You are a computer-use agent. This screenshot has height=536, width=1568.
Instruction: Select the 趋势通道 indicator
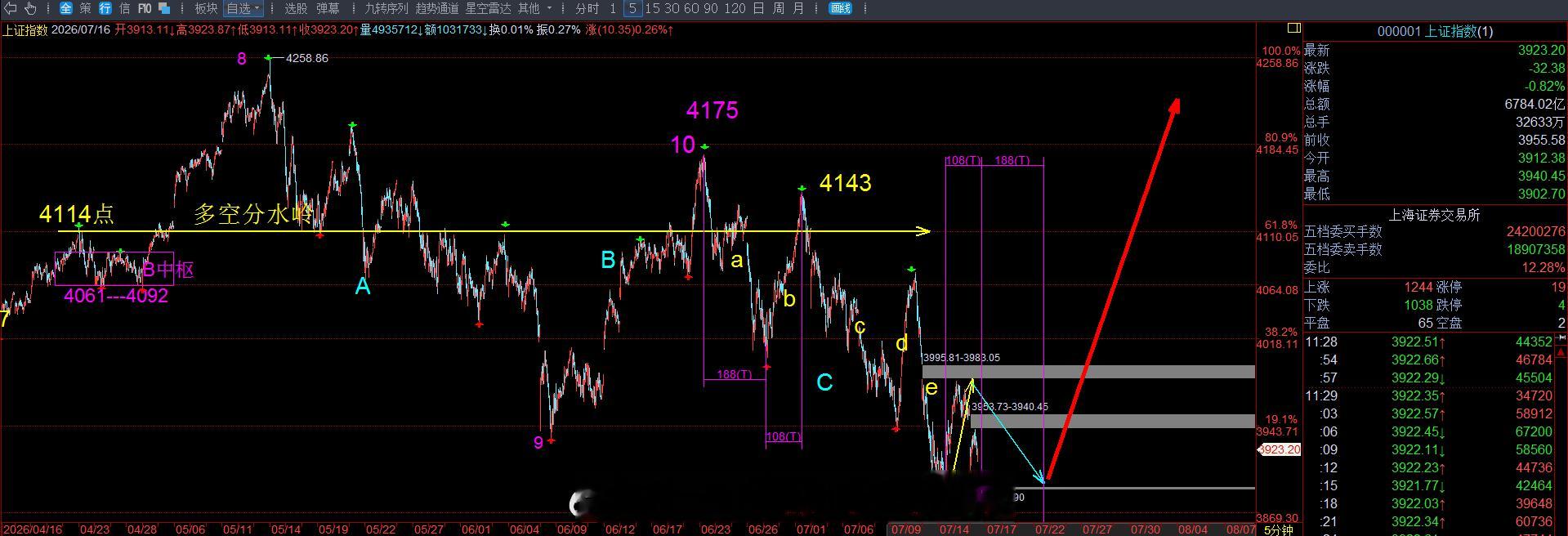point(437,8)
